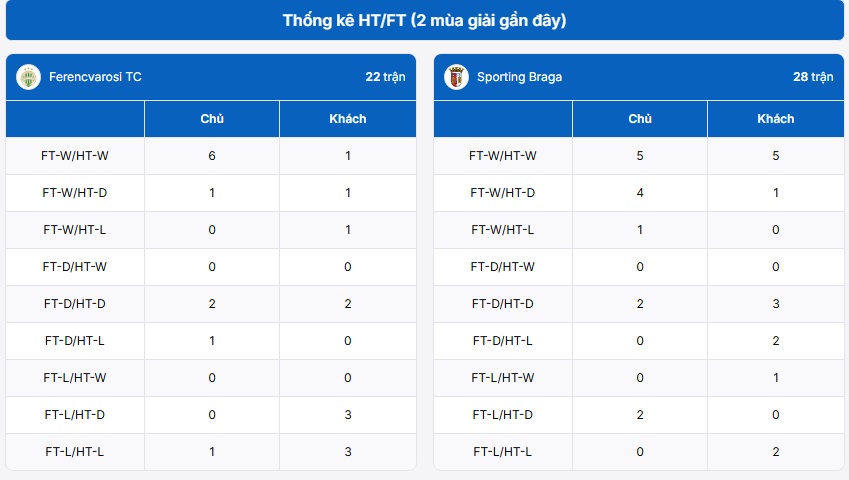The image size is (849, 480).
Task: Click Ferencvarosi home value 1 for FT-W/HT-D
Action: (x=212, y=193)
